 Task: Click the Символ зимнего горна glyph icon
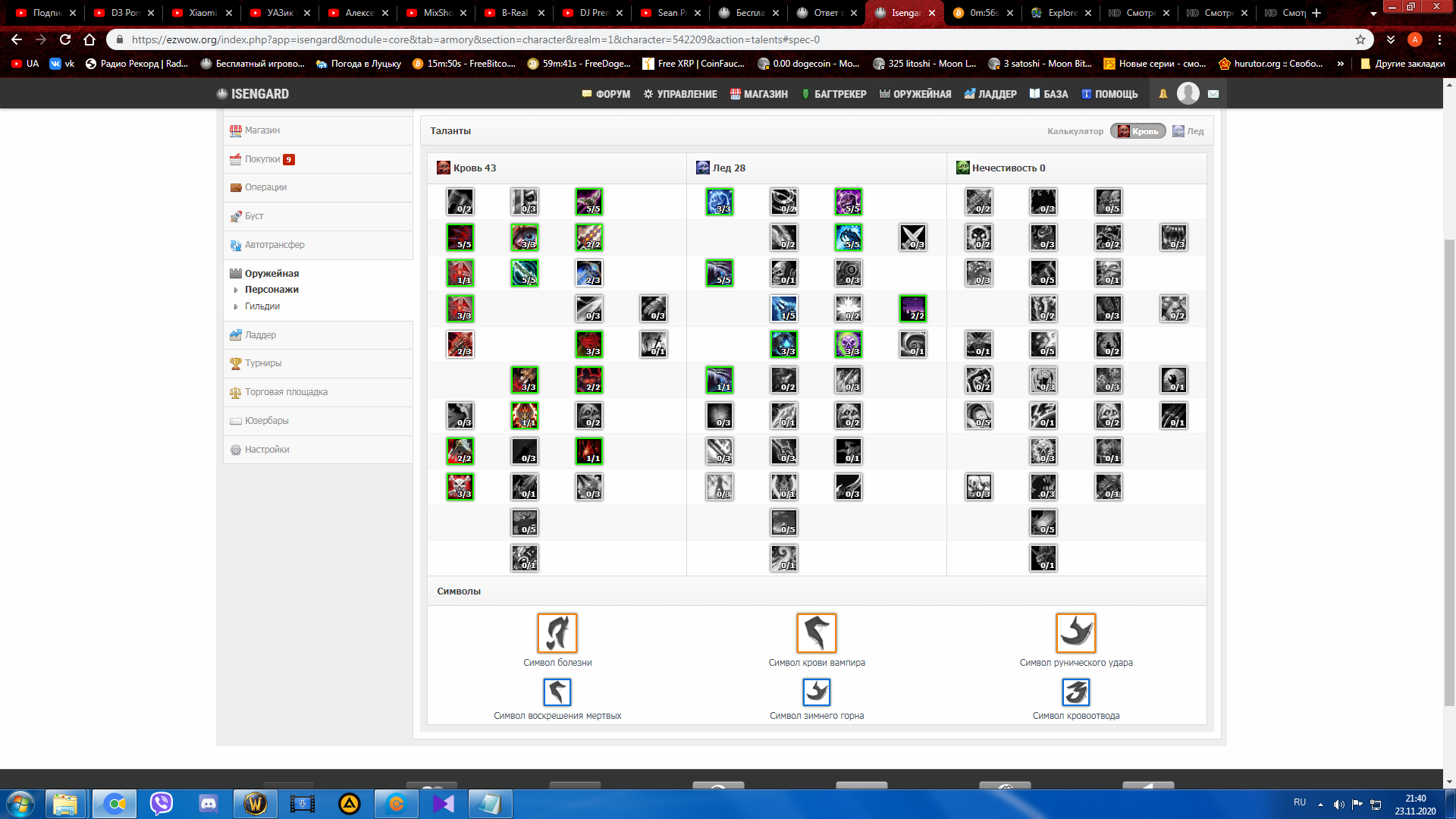[816, 692]
